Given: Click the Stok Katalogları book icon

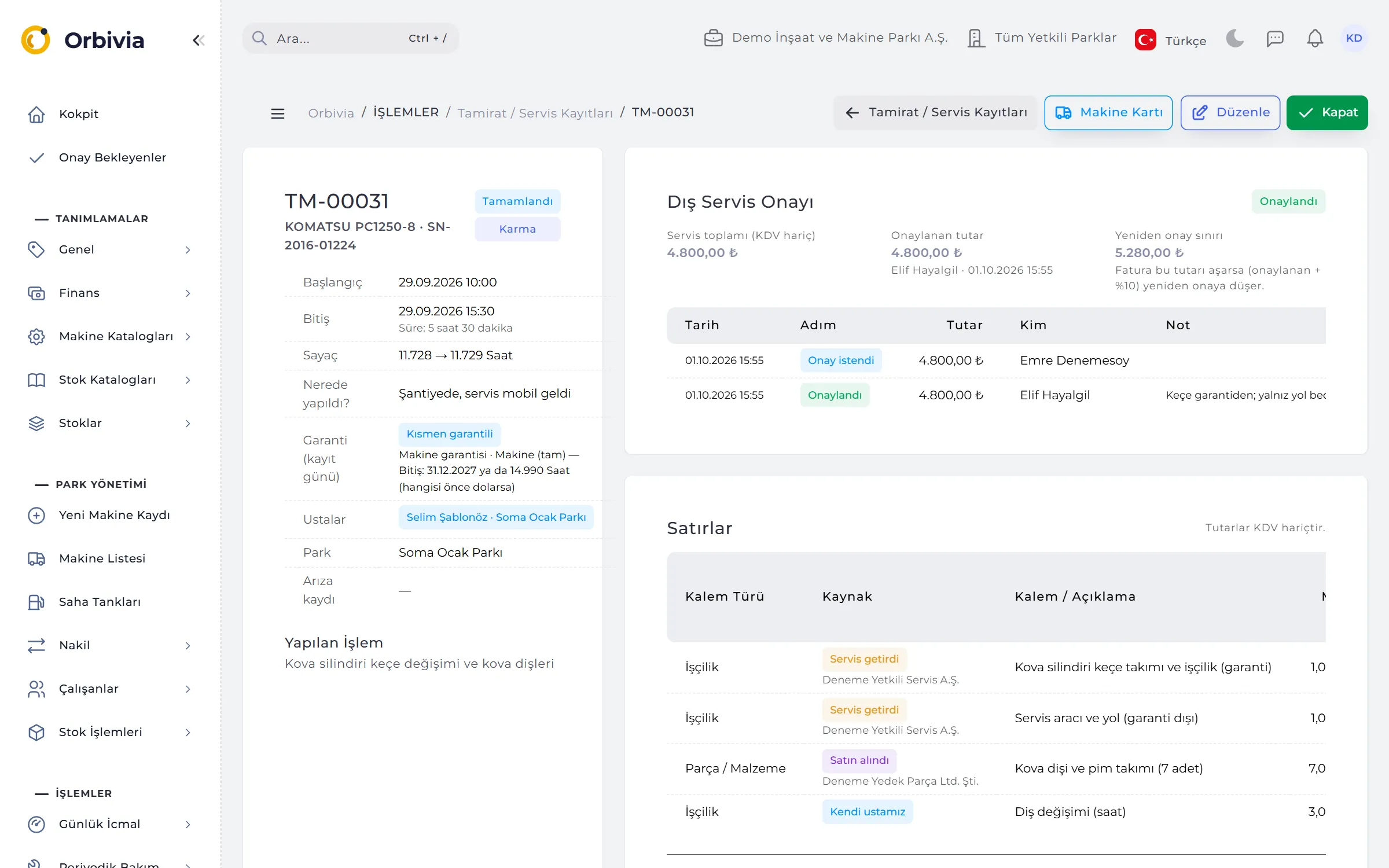Looking at the screenshot, I should tap(36, 380).
